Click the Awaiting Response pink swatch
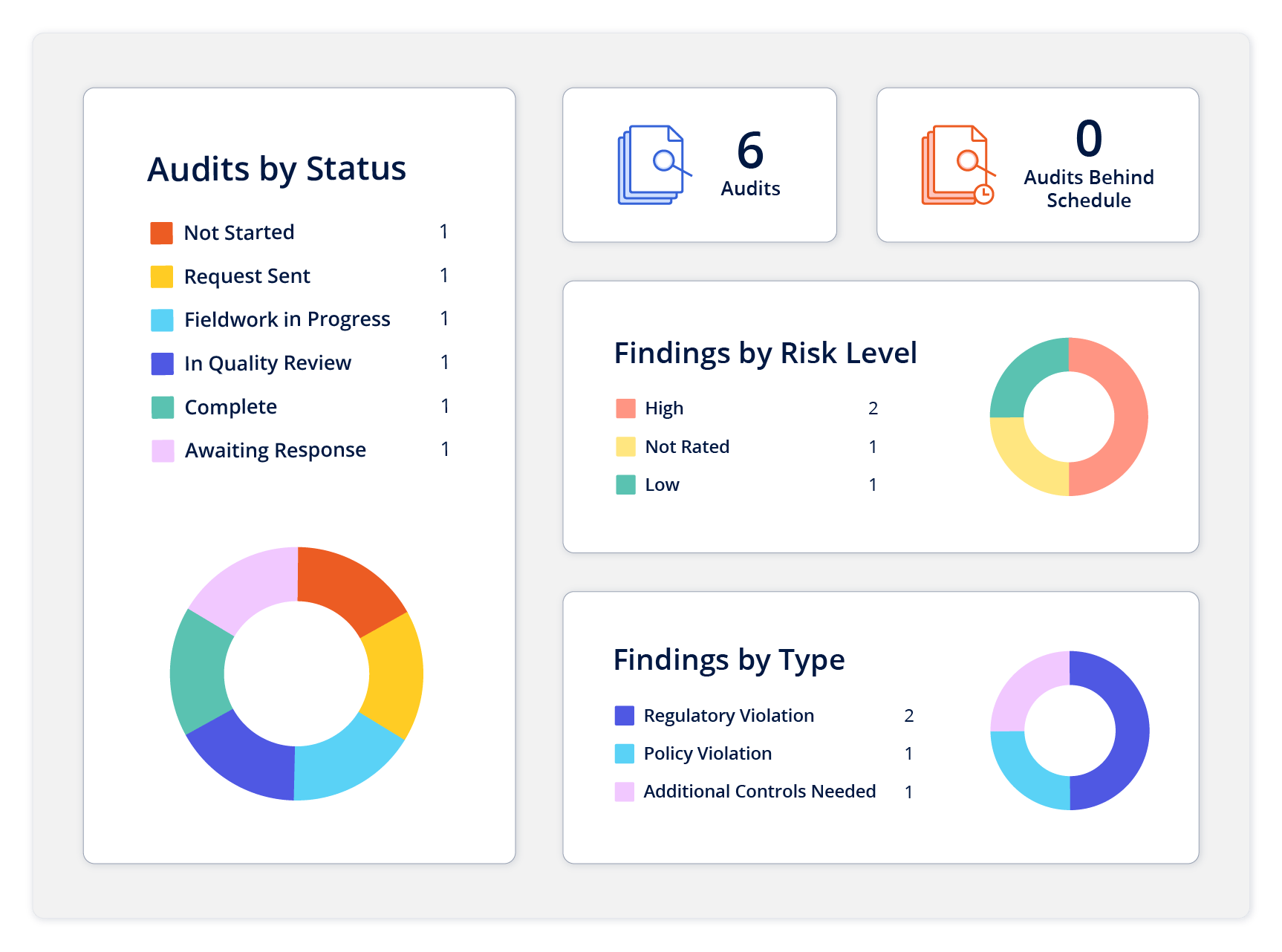Image resolution: width=1282 pixels, height=952 pixels. [x=162, y=451]
